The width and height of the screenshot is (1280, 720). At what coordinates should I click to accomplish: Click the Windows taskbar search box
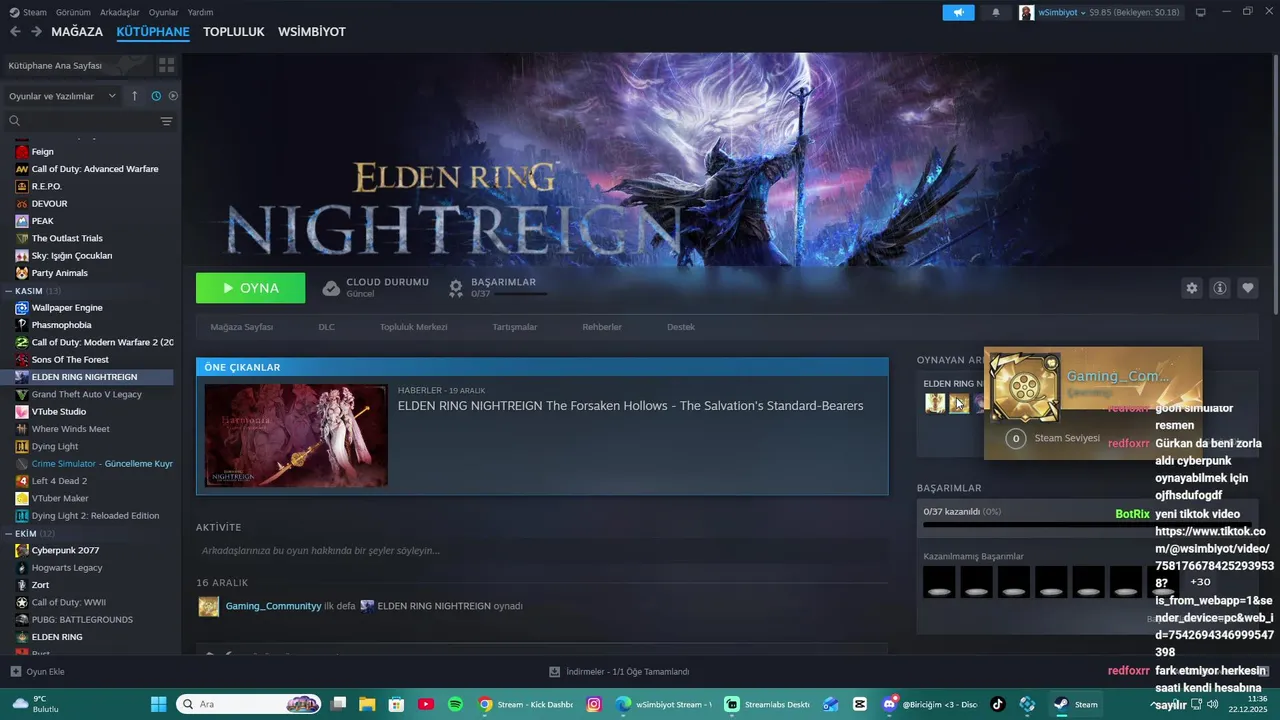pos(249,704)
